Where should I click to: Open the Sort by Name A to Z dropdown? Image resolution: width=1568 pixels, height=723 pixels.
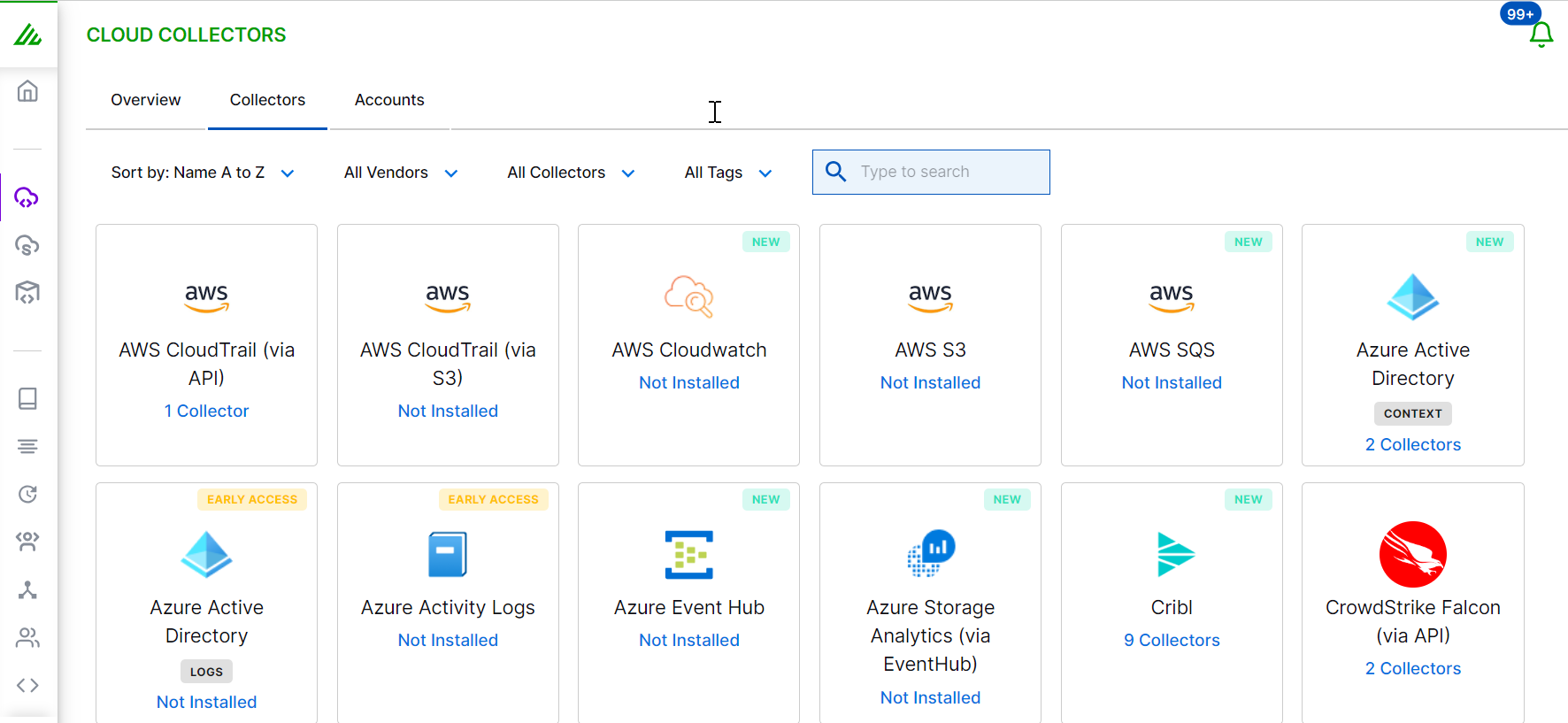[203, 173]
